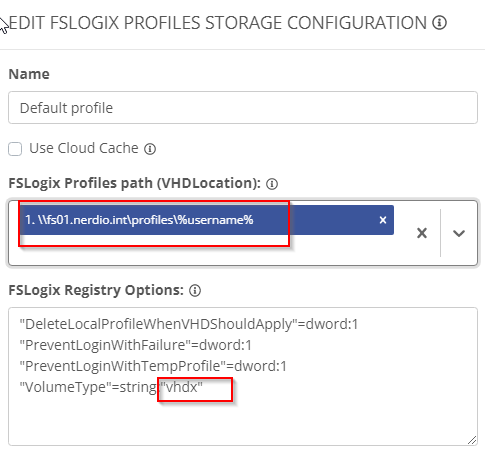
Task: Click the vhdx value in VolumeType line
Action: tap(181, 387)
